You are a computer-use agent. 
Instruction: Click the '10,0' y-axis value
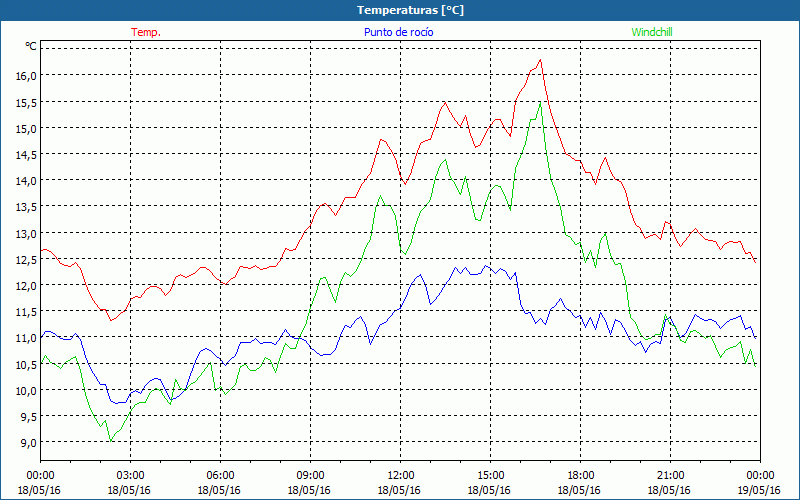coord(27,390)
